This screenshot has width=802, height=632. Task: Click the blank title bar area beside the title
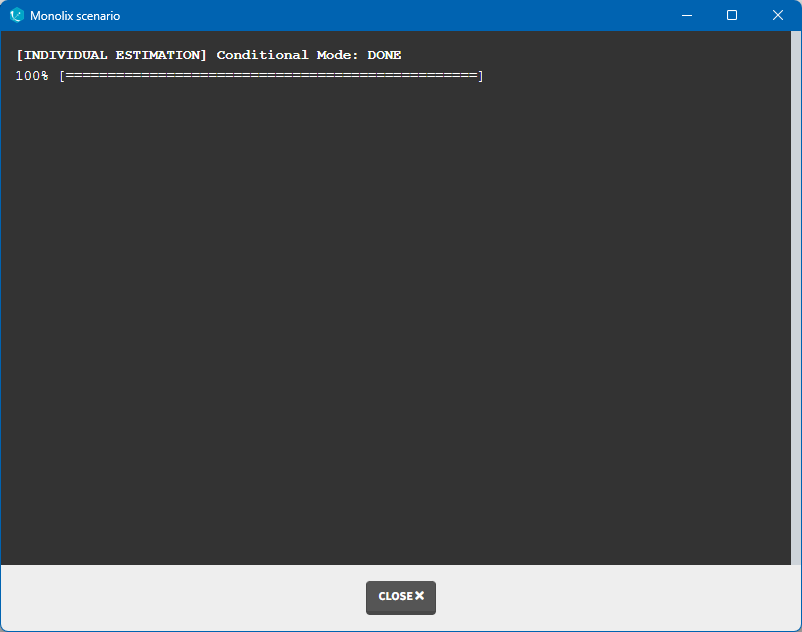(400, 16)
